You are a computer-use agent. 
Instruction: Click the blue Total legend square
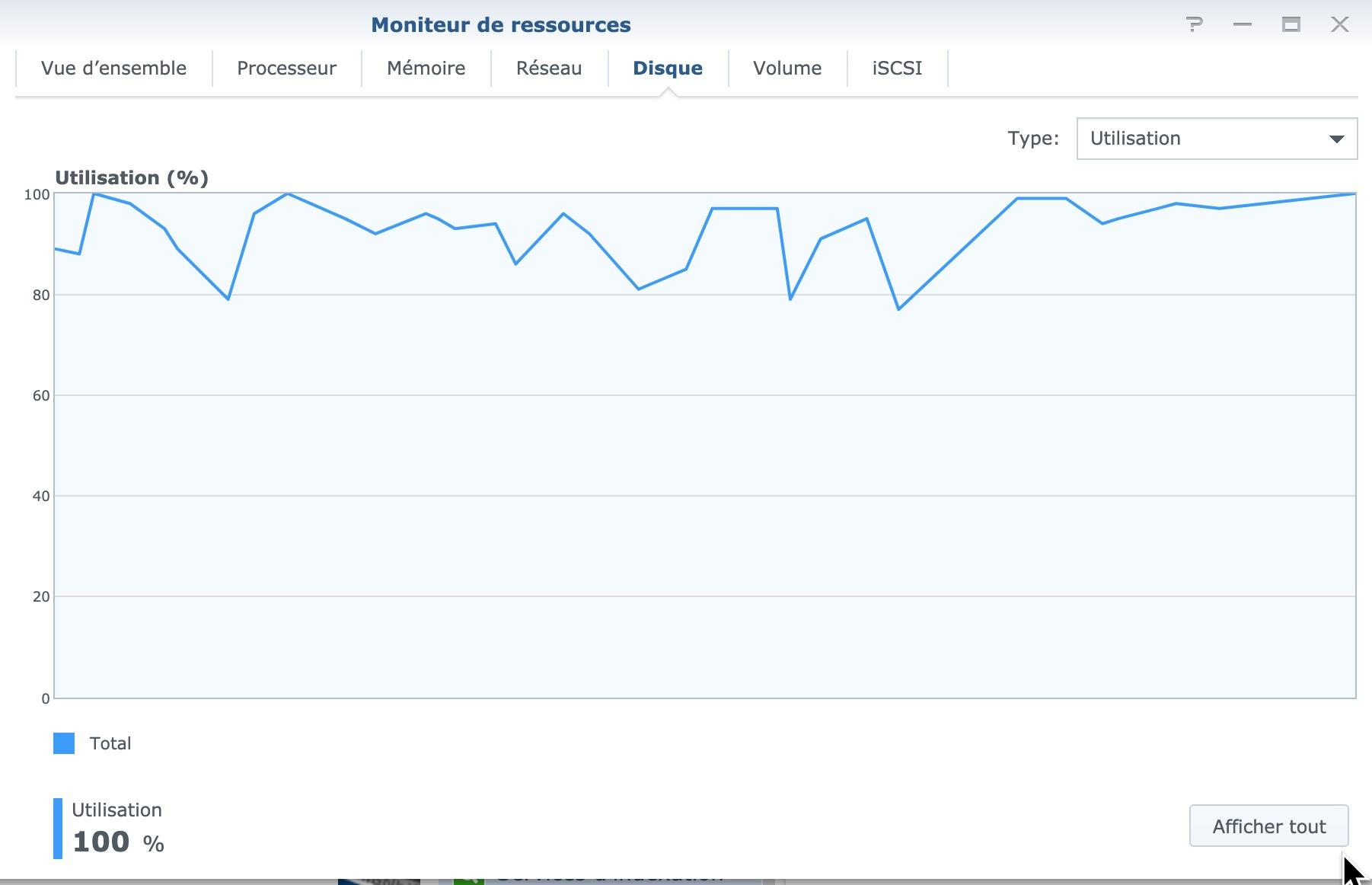(x=64, y=743)
